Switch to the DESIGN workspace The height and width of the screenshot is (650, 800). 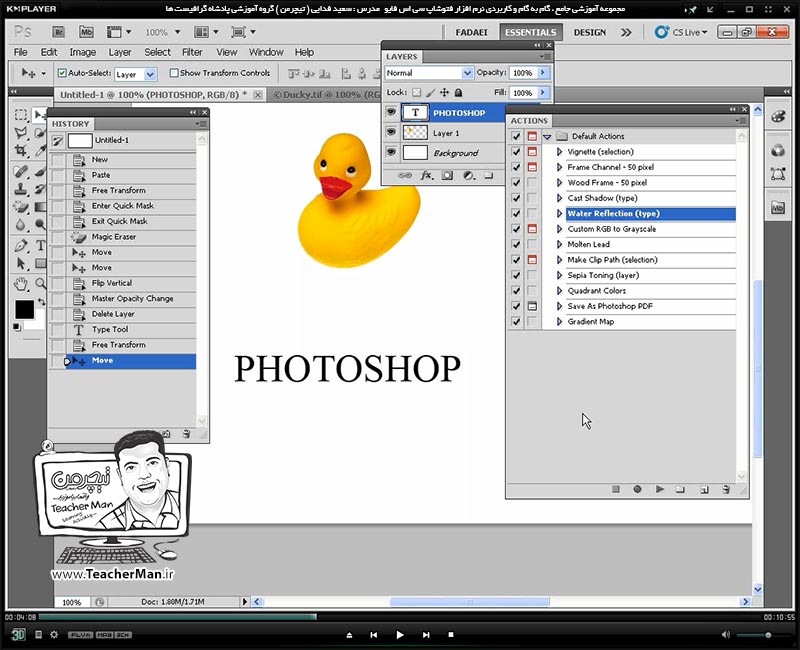tap(590, 32)
